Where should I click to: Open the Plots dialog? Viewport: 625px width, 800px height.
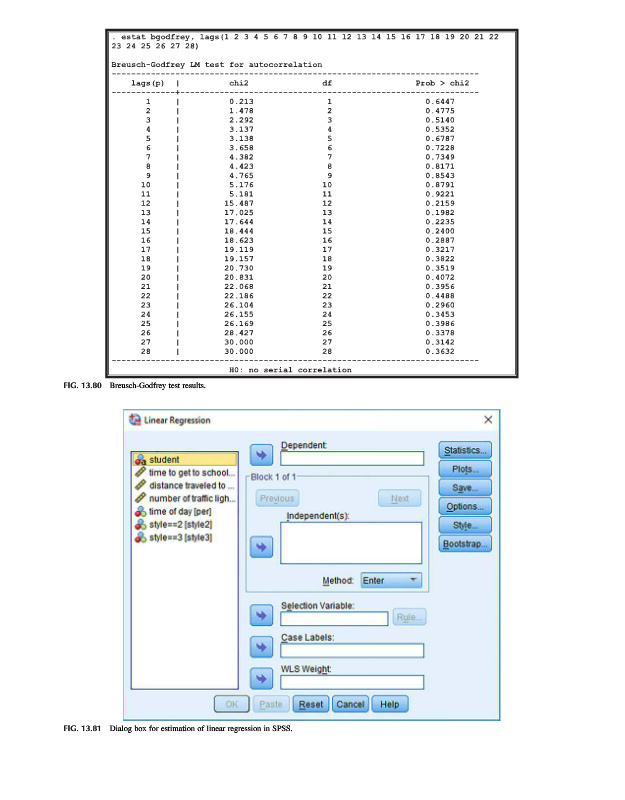(466, 468)
